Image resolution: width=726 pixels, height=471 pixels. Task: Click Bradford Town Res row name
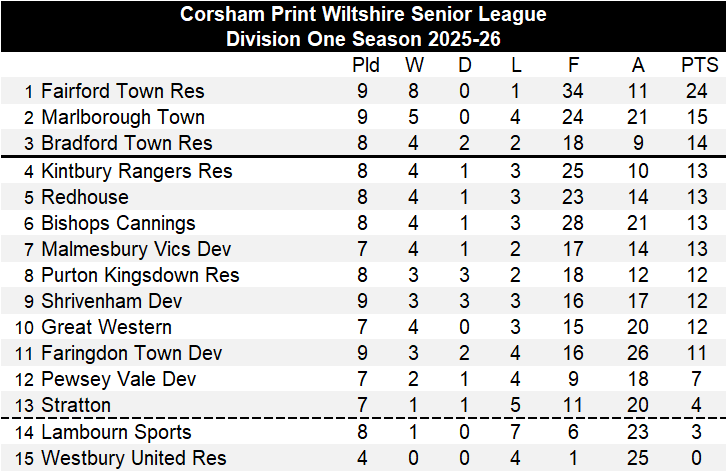(x=127, y=143)
